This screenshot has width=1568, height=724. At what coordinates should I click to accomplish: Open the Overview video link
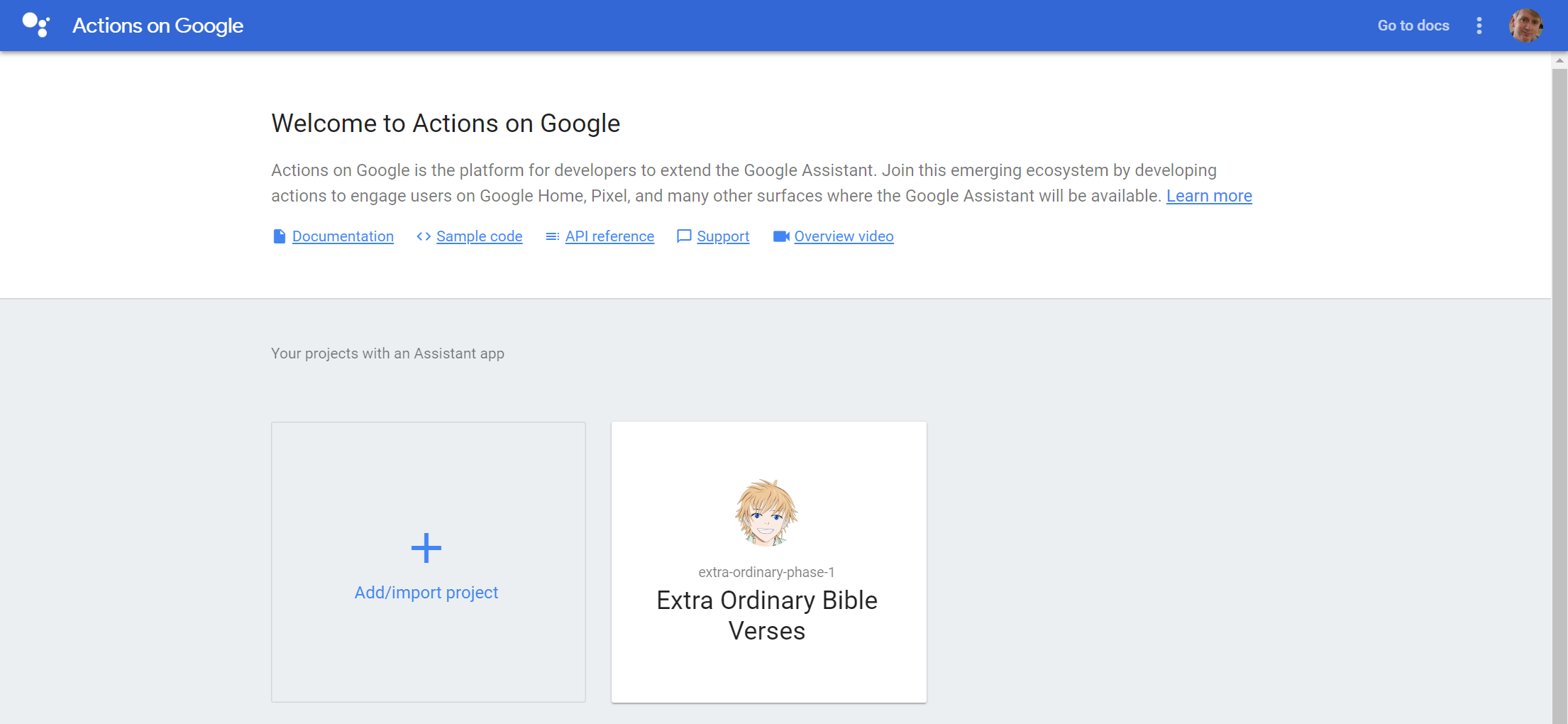tap(844, 236)
